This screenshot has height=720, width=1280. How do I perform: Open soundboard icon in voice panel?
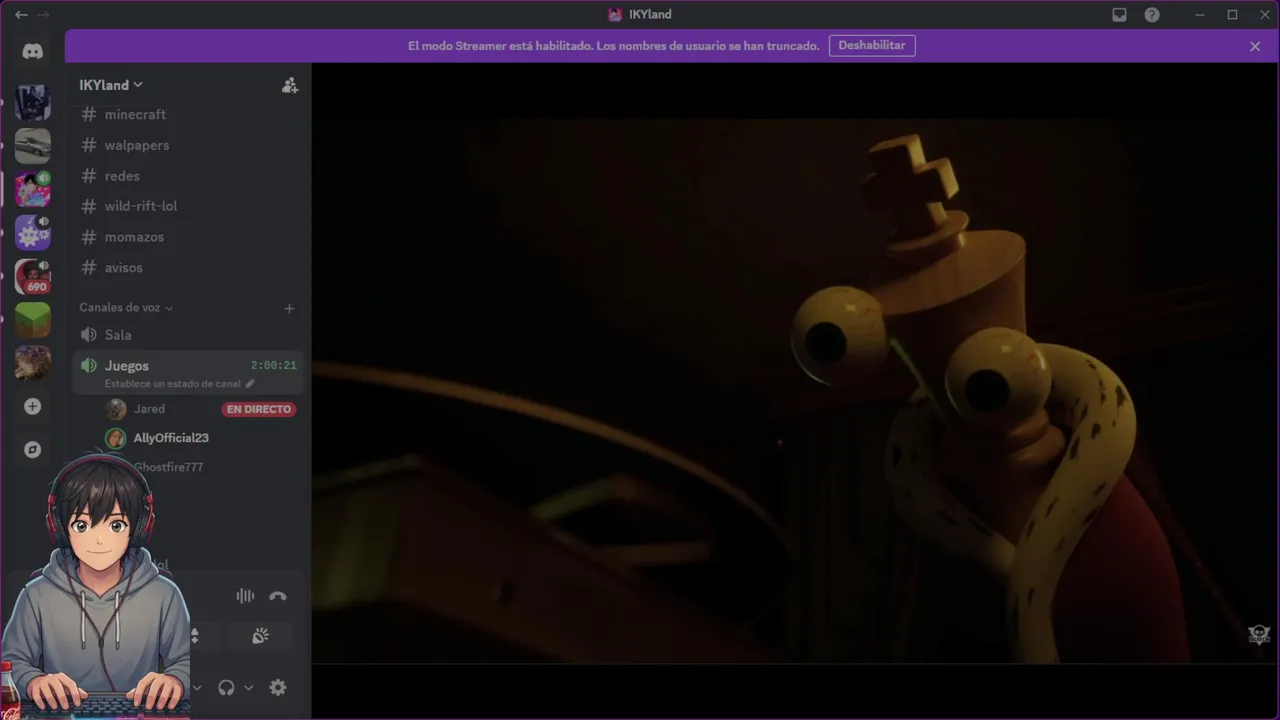[260, 636]
